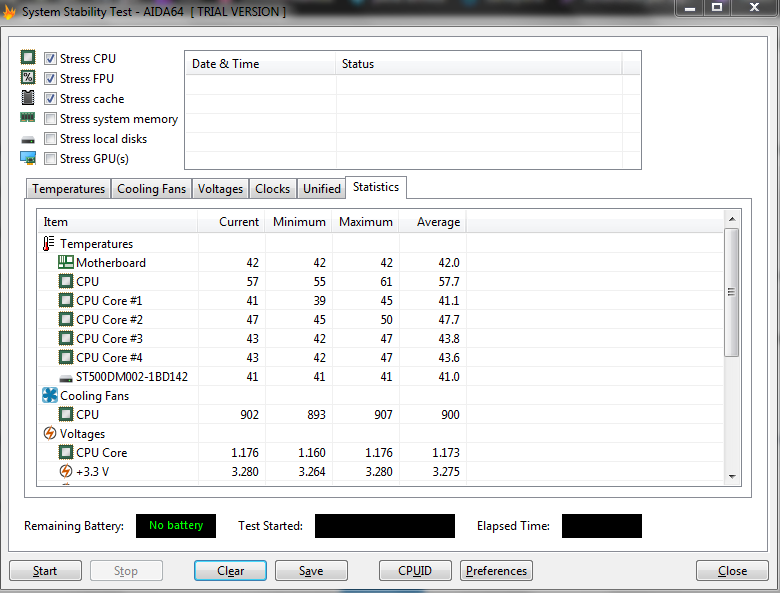780x593 pixels.
Task: Click the RAM module icon beside Stress system memory
Action: pyautogui.click(x=27, y=117)
